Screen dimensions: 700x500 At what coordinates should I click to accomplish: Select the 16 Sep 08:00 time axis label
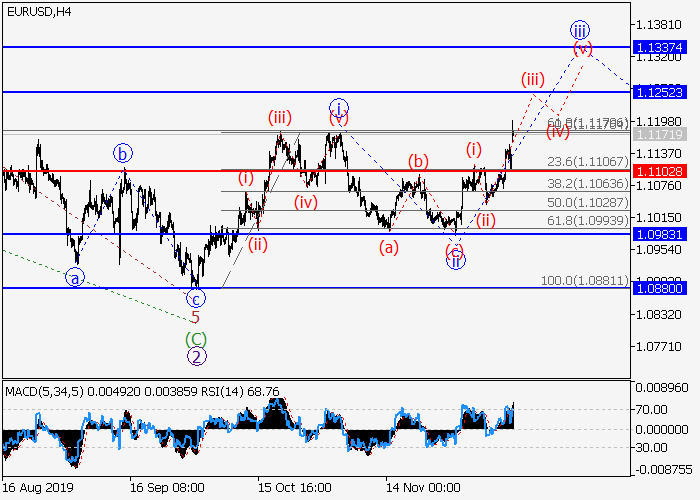[x=167, y=489]
